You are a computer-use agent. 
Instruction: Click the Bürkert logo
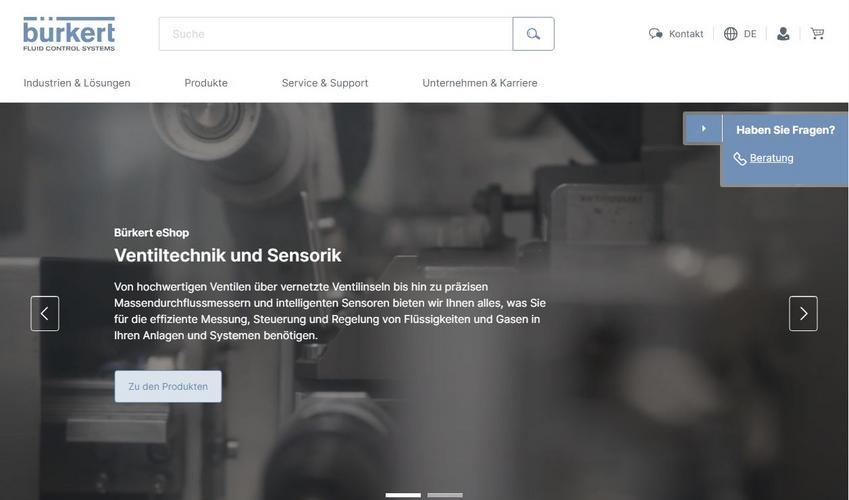69,34
